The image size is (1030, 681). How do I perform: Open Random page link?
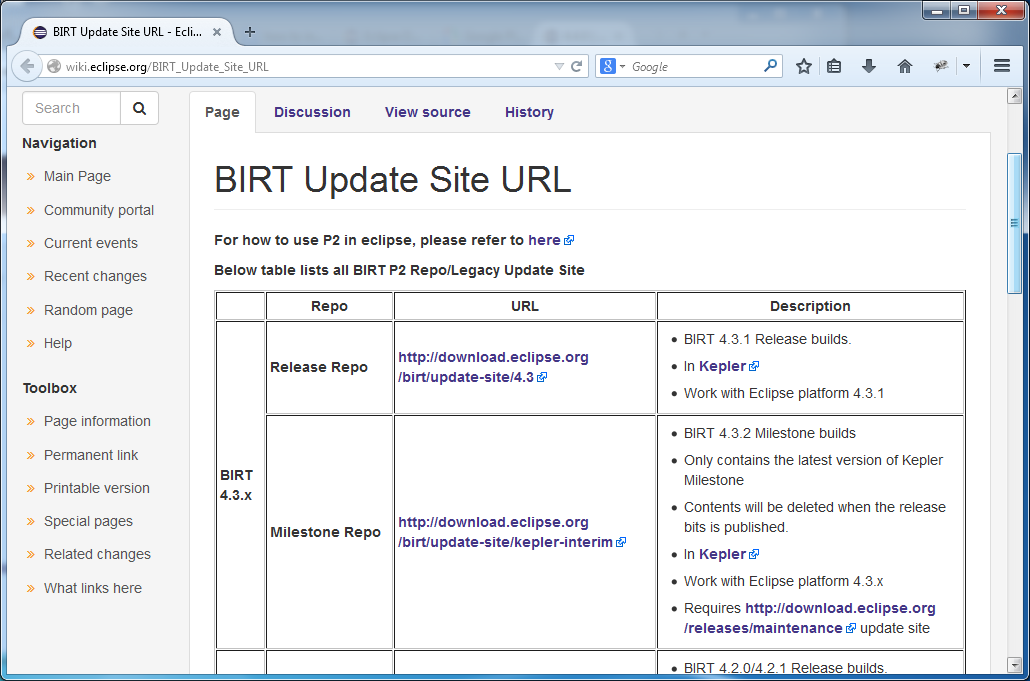click(88, 310)
